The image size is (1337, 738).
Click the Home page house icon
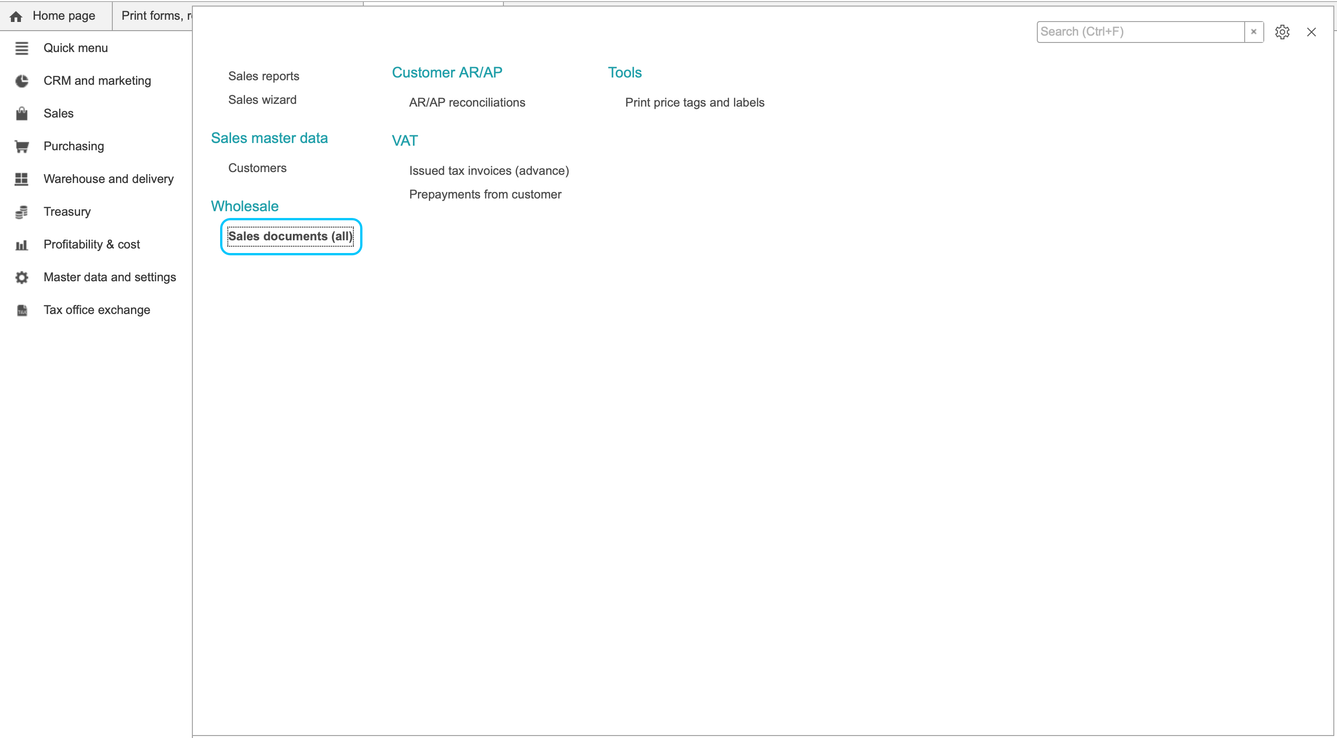pos(16,16)
